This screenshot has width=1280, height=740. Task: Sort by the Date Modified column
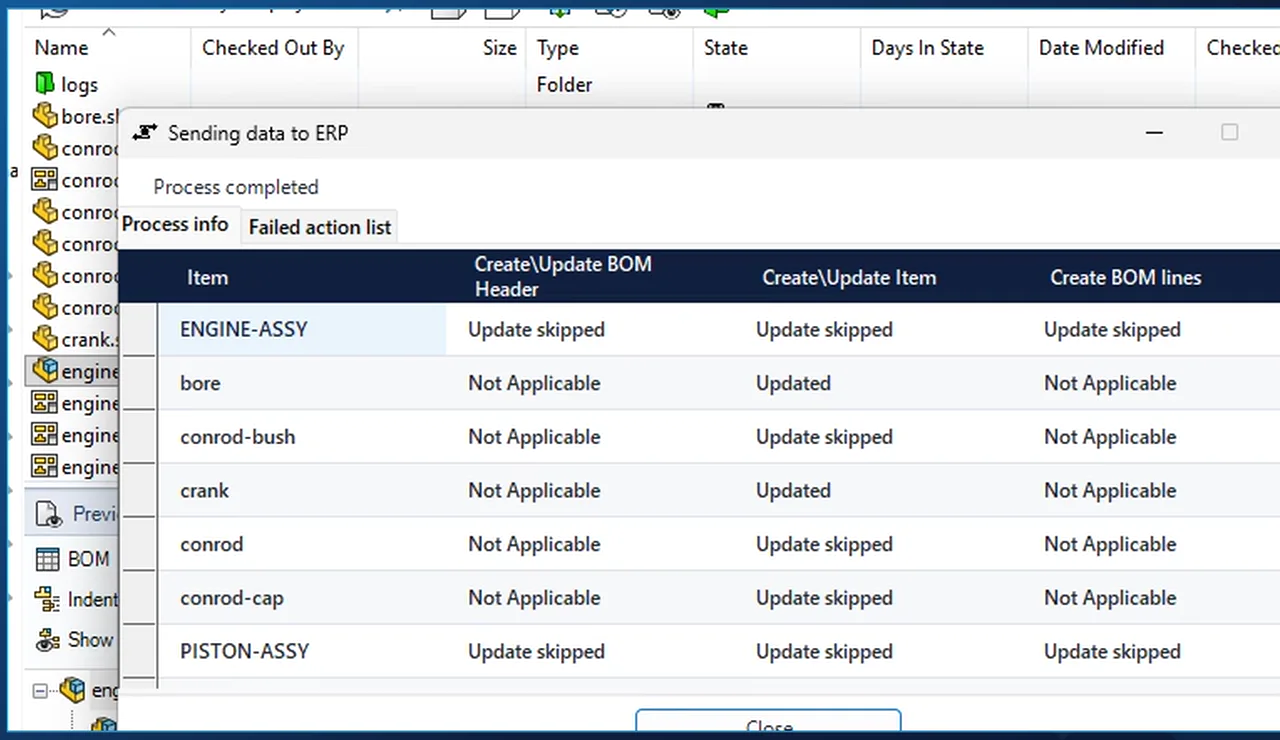click(1101, 48)
